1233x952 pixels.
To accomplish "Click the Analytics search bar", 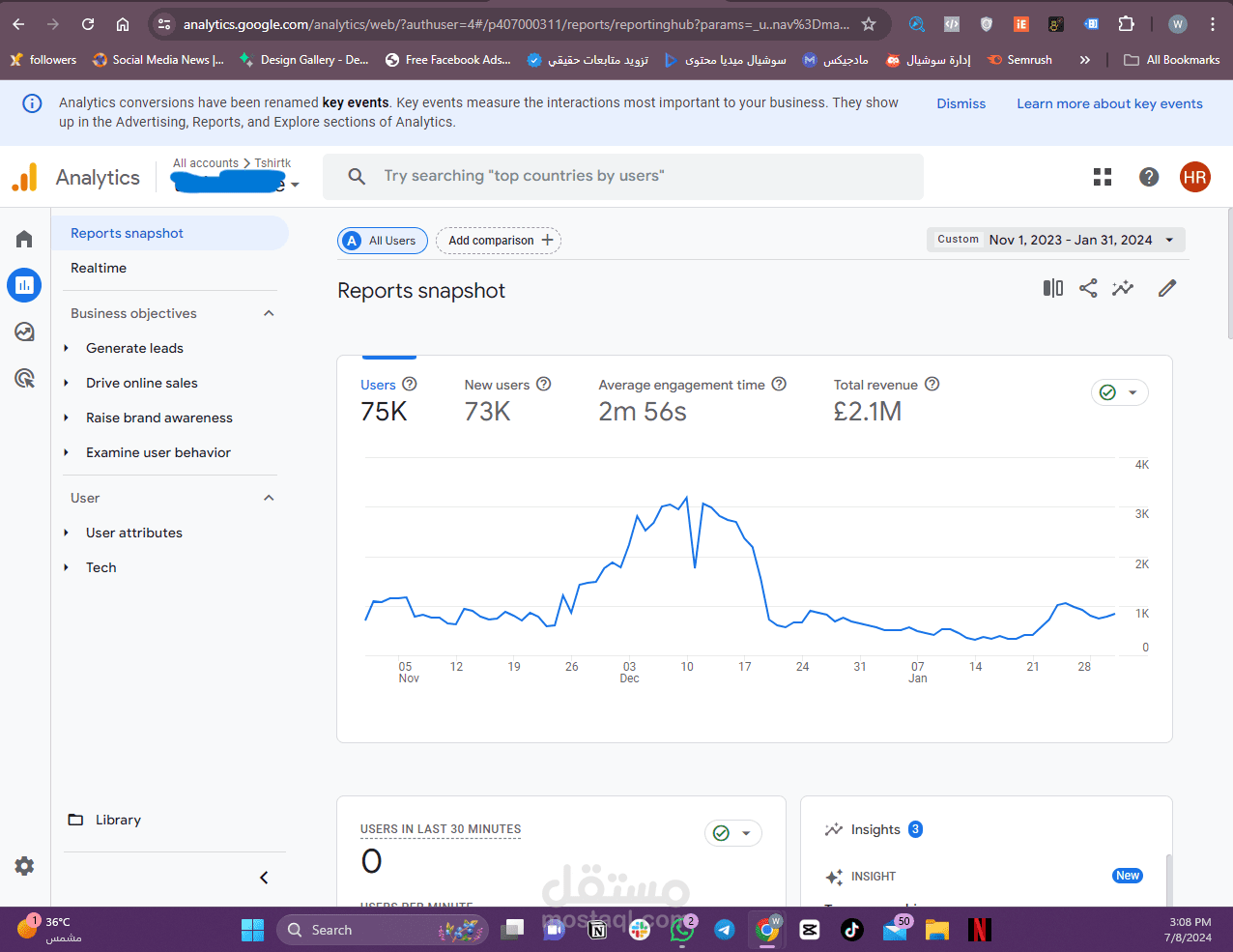I will 623,176.
